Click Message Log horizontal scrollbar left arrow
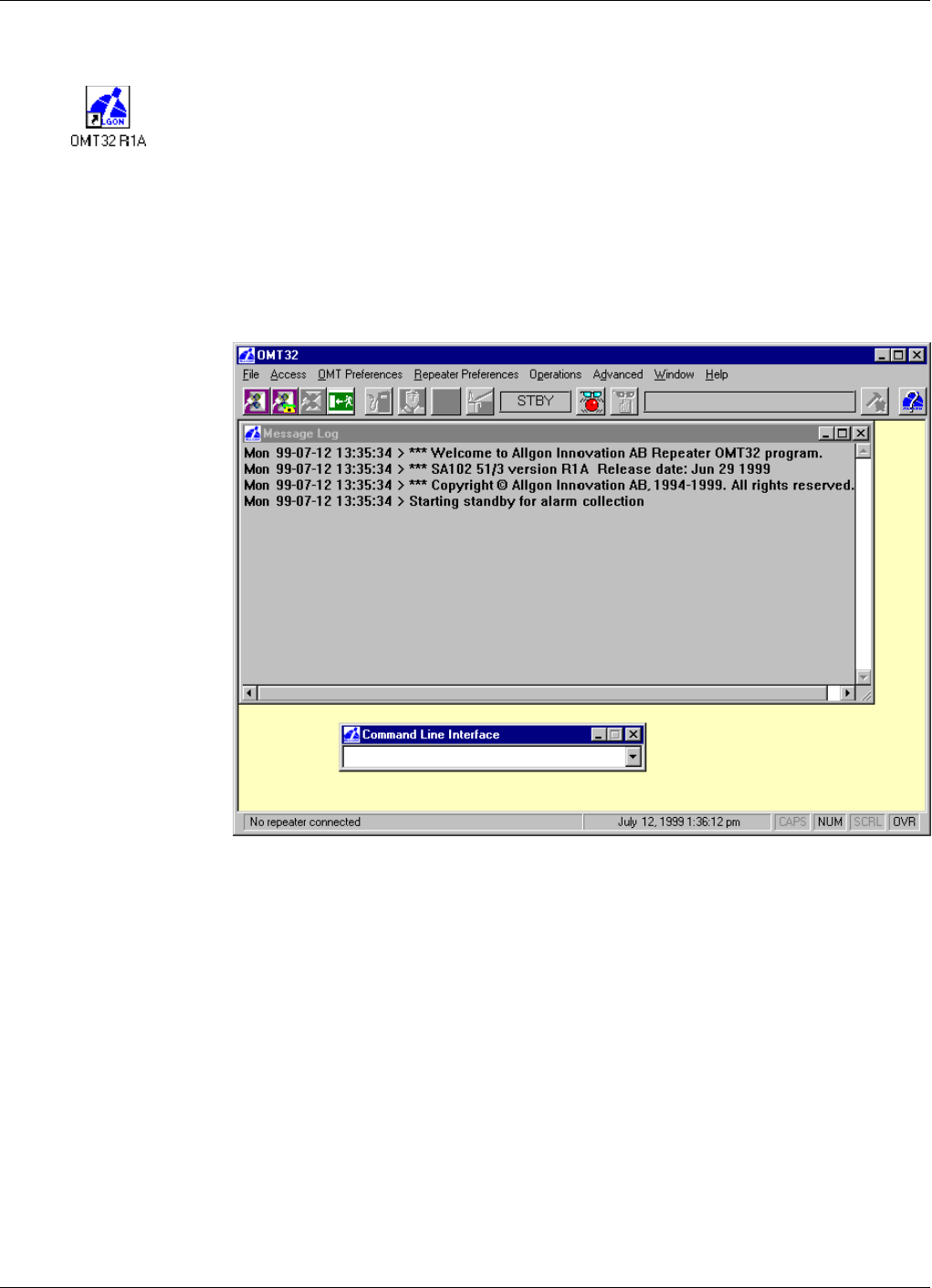 pyautogui.click(x=250, y=694)
